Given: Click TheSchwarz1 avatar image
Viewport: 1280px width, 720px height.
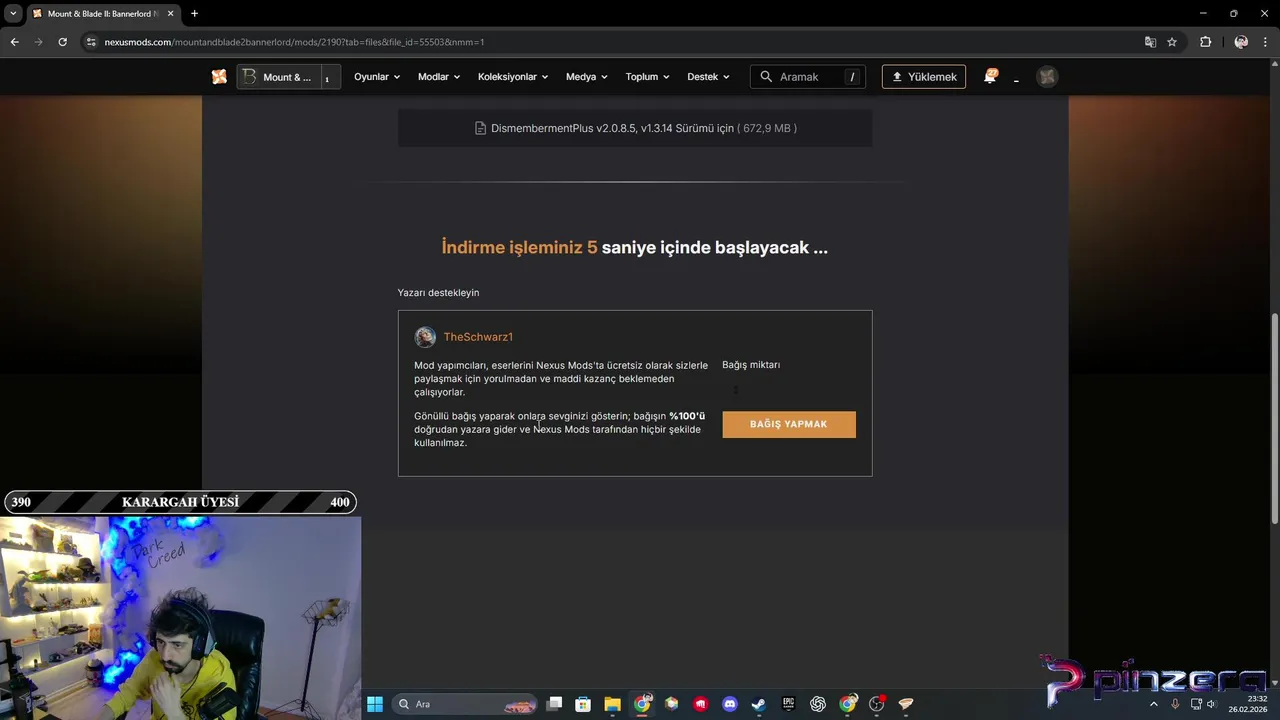Looking at the screenshot, I should tap(425, 337).
